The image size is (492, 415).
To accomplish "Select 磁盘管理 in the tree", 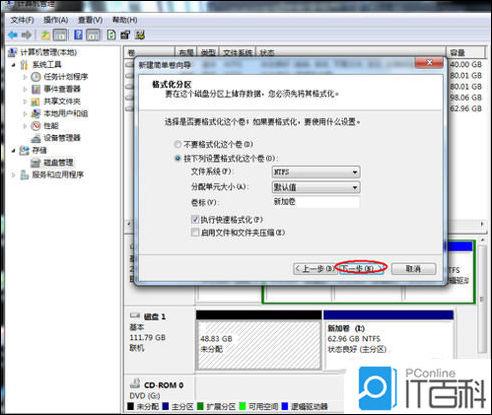I will pyautogui.click(x=58, y=163).
